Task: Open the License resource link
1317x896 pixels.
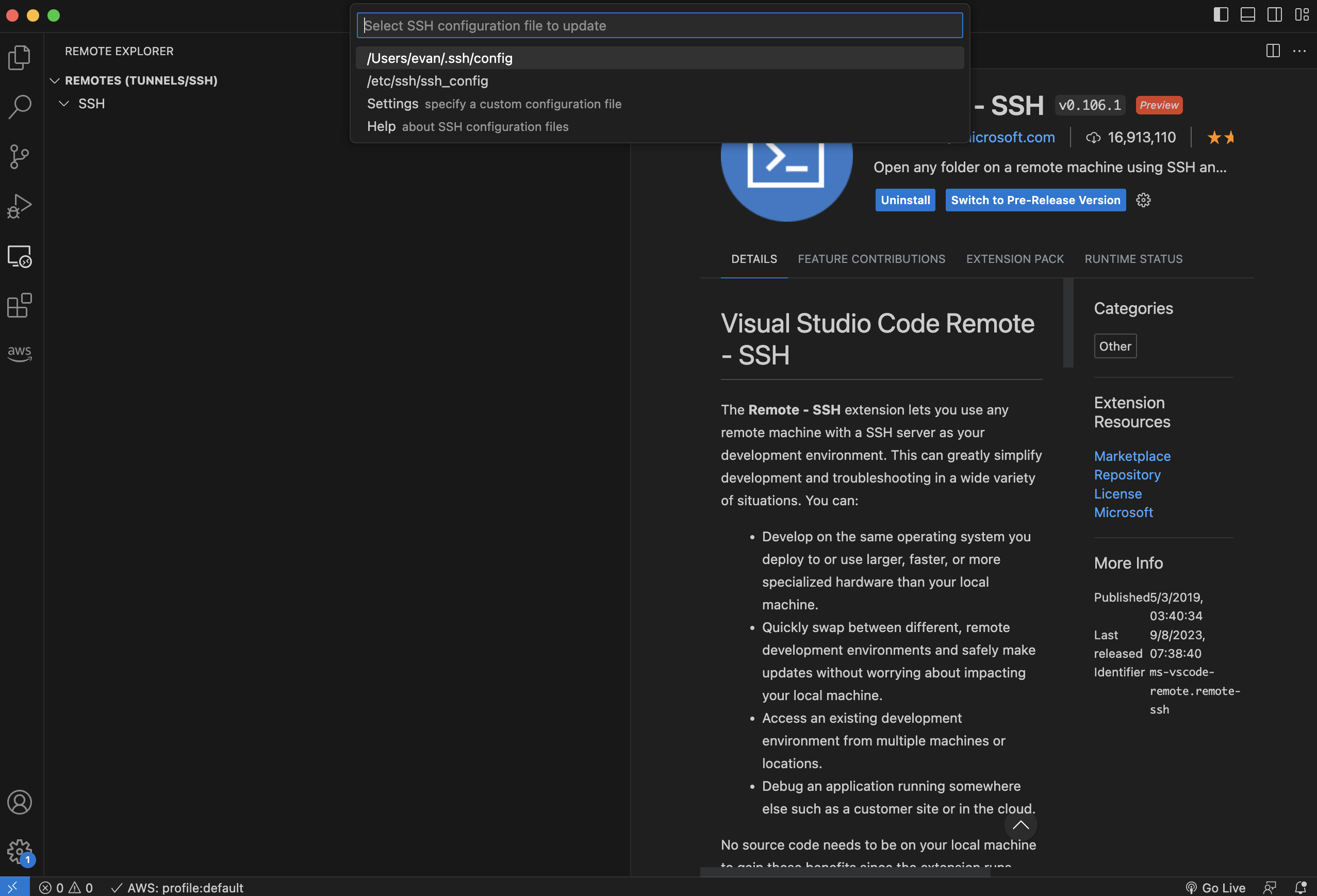Action: tap(1117, 493)
